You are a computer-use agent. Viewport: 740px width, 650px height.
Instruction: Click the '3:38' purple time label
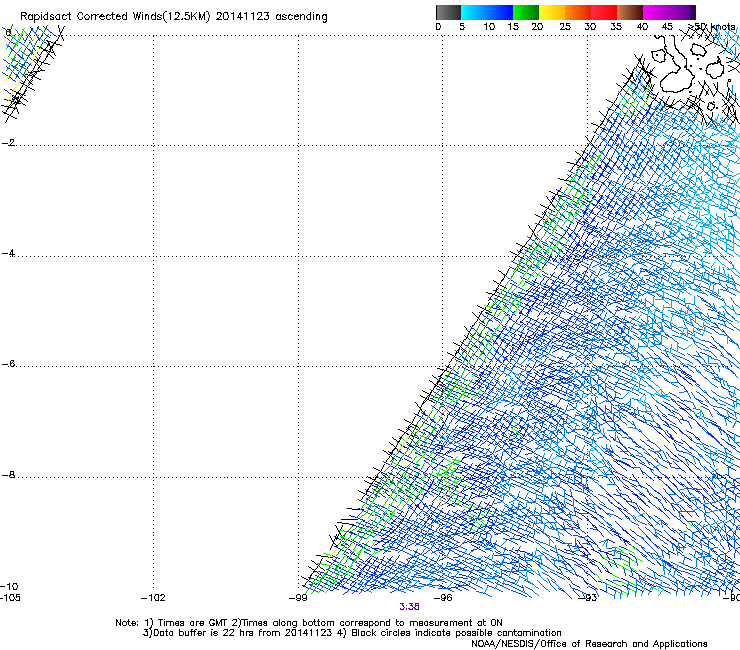[x=409, y=607]
